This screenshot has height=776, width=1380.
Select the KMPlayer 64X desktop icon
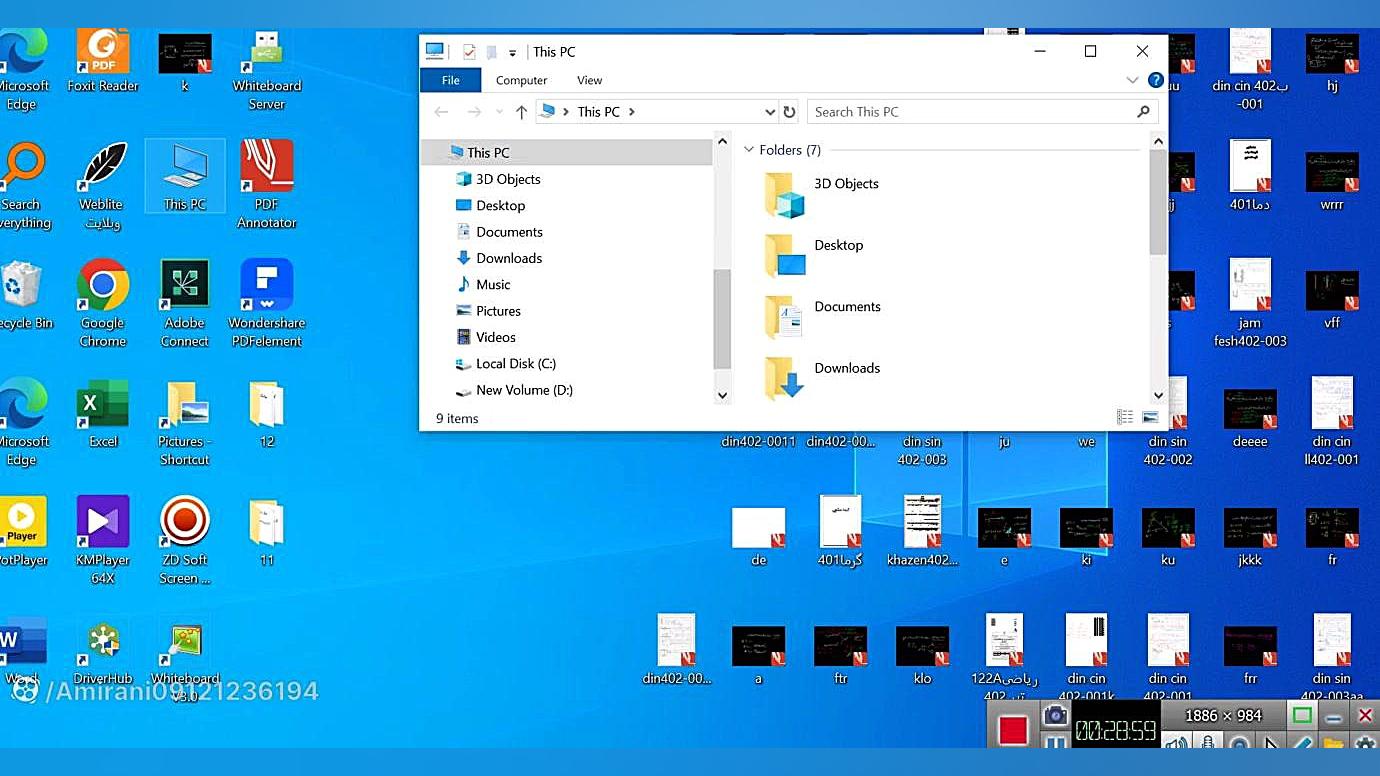tap(103, 541)
